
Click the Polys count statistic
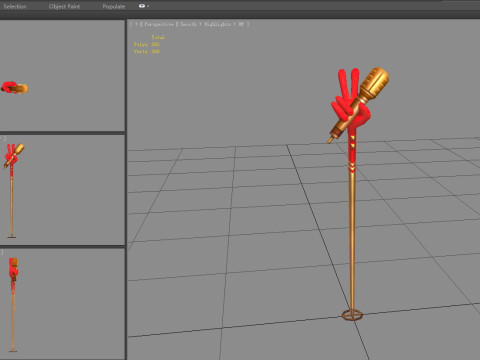coord(147,44)
